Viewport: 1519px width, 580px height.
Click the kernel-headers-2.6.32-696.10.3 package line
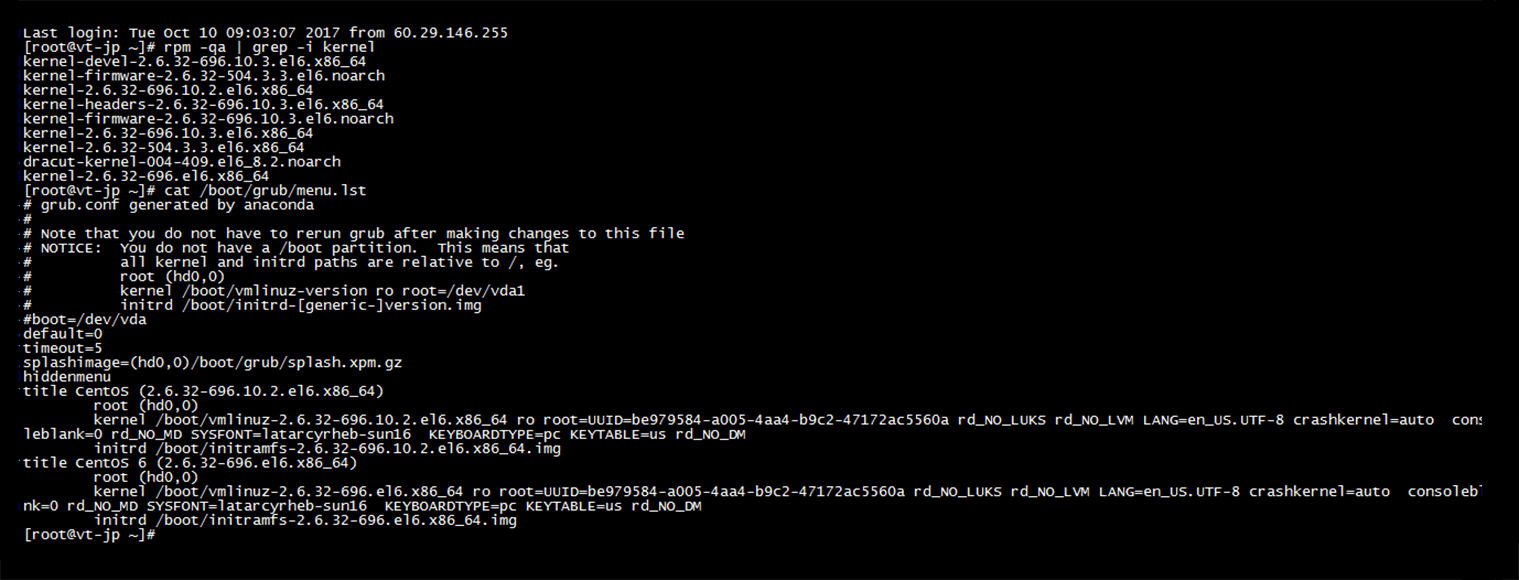pos(203,104)
